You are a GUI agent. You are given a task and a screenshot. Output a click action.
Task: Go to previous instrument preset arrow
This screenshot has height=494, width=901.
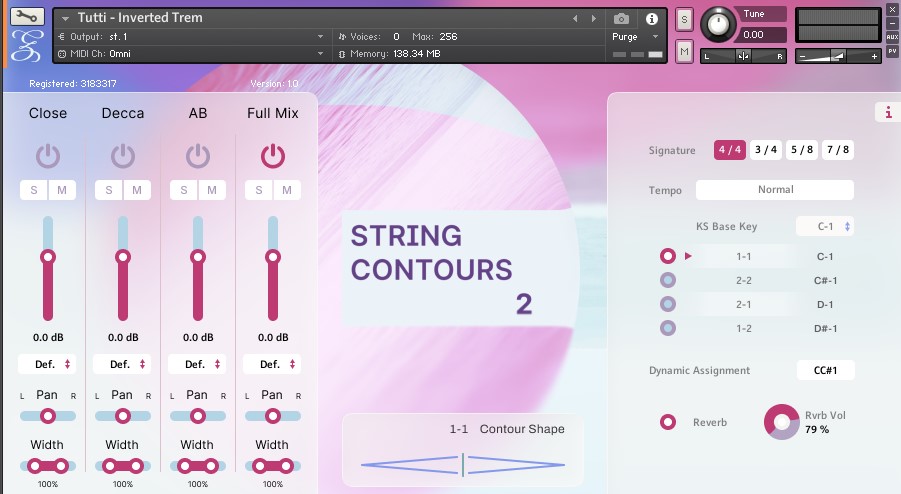[x=575, y=18]
